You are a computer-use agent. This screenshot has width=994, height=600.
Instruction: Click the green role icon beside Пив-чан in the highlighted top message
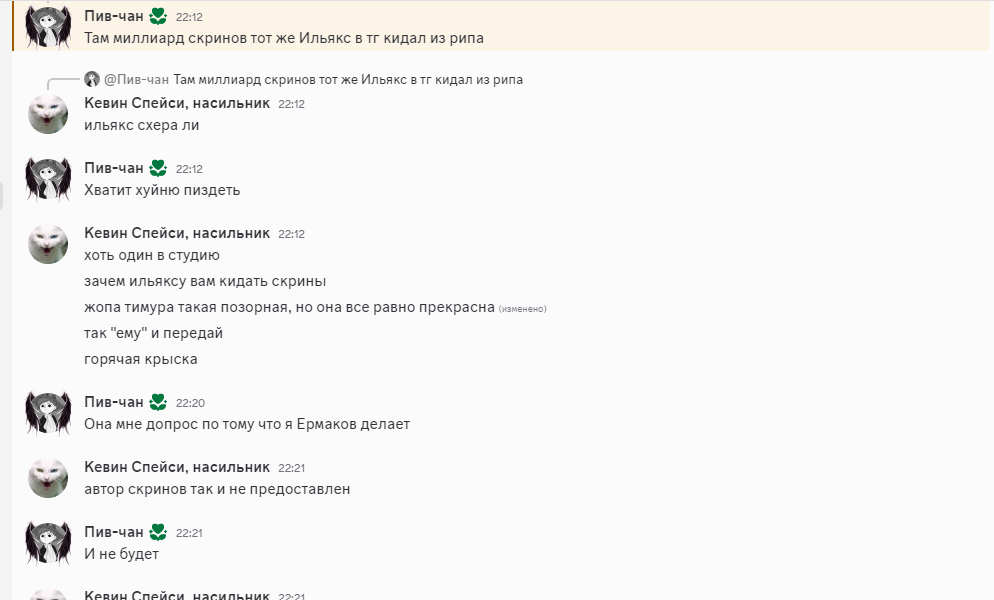click(x=158, y=16)
